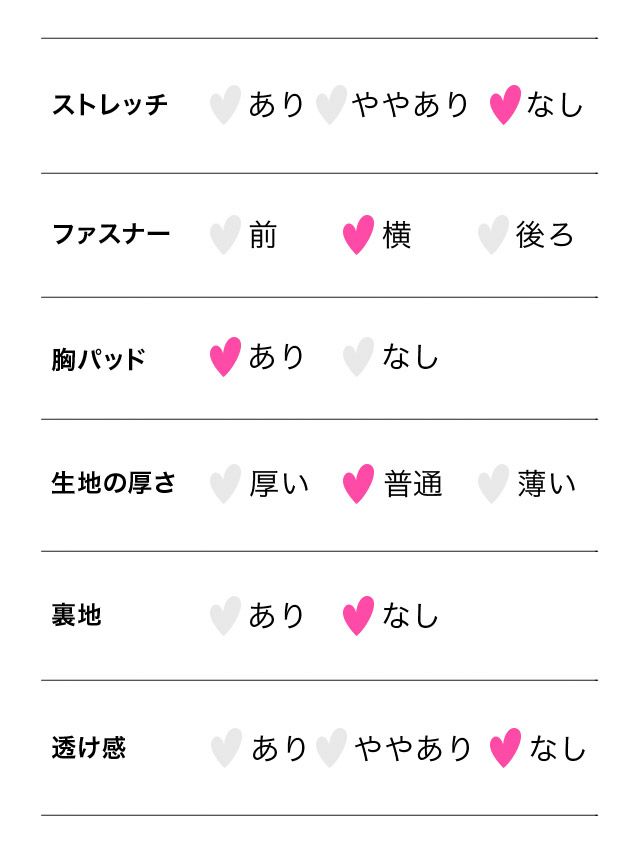
Task: Choose the pink ストレッチ なし heart
Action: (x=505, y=105)
